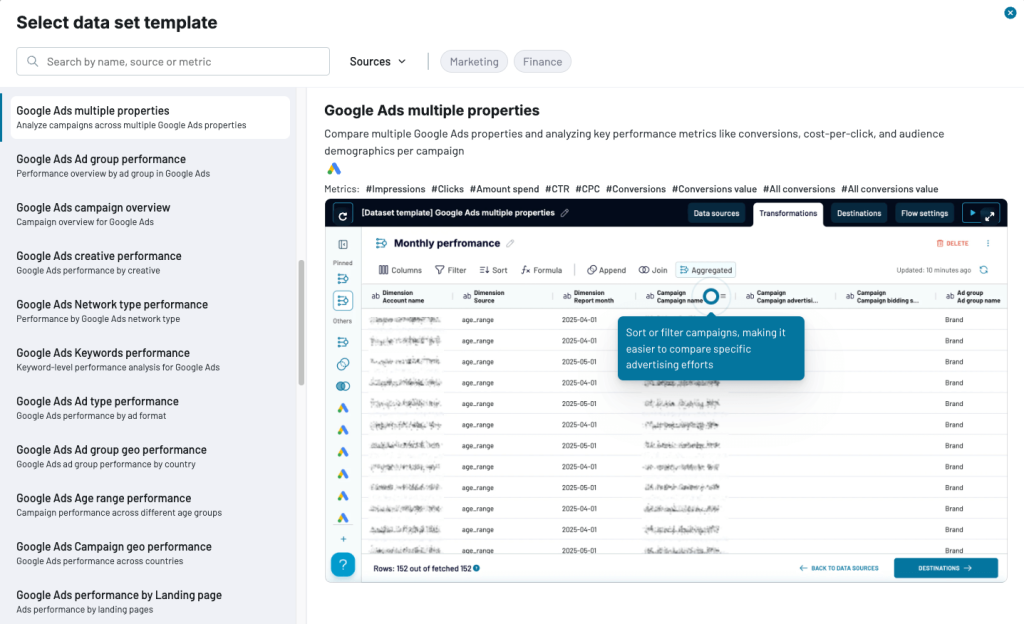The height and width of the screenshot is (624, 1024).
Task: Collapse the preview sidebar panel icon
Action: [343, 244]
